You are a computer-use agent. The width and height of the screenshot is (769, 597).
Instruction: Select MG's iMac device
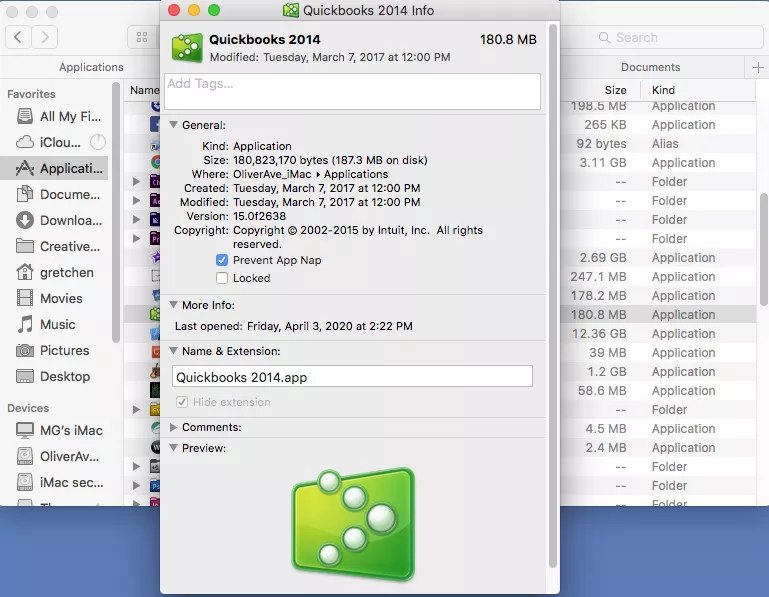tap(59, 430)
